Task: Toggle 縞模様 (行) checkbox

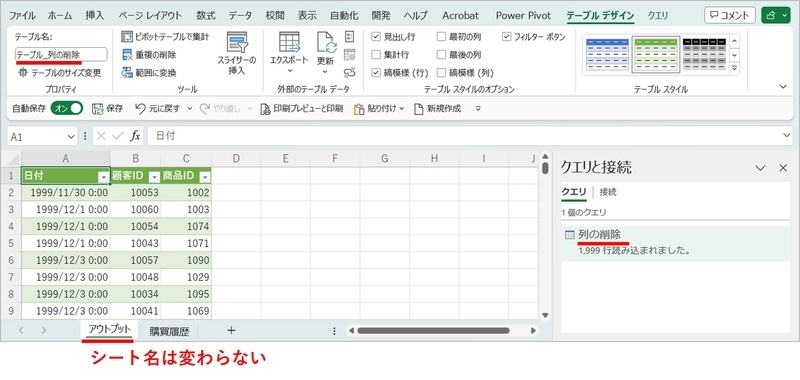Action: tap(376, 73)
